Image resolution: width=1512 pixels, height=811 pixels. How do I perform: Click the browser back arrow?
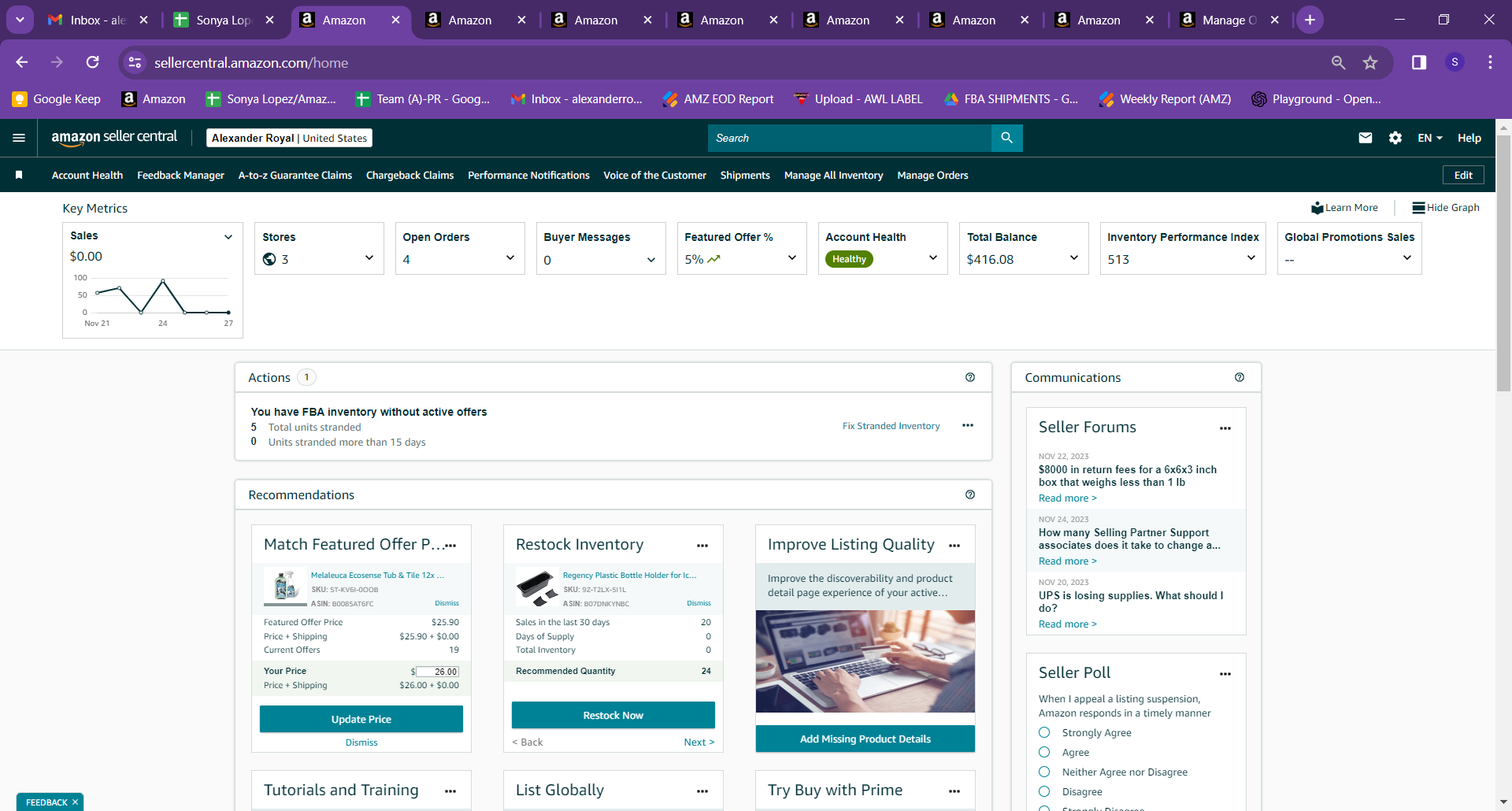[x=22, y=62]
